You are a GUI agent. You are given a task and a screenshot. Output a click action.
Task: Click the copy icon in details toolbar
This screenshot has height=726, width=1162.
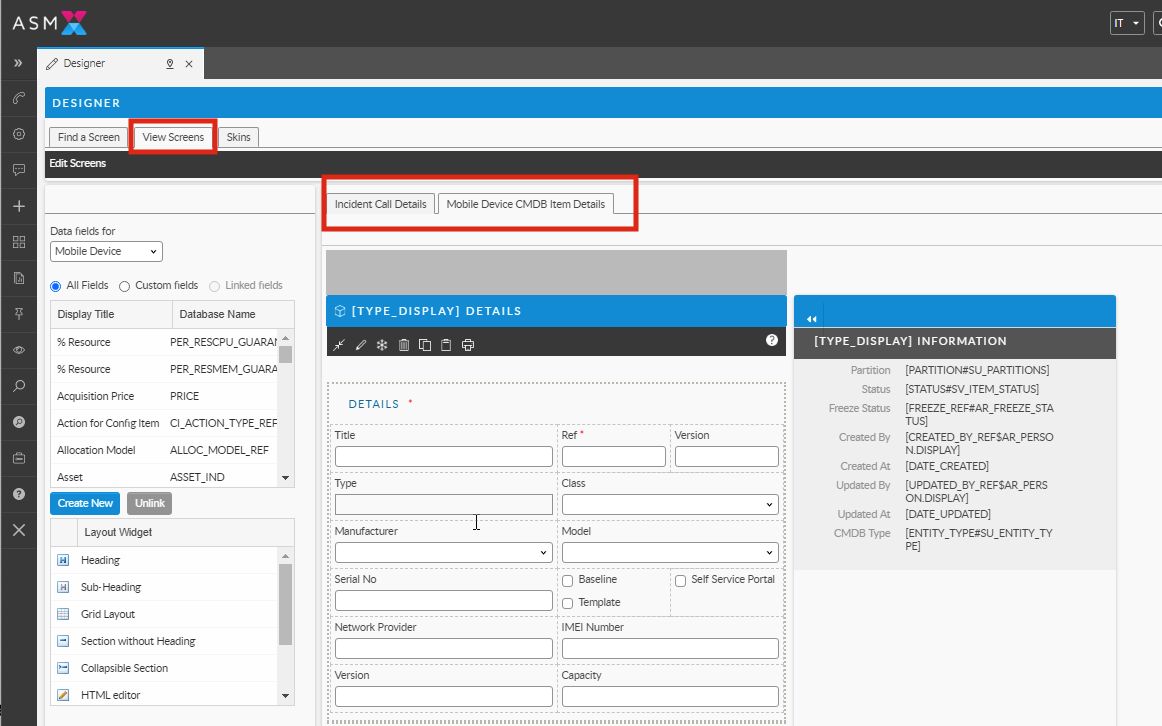(425, 345)
